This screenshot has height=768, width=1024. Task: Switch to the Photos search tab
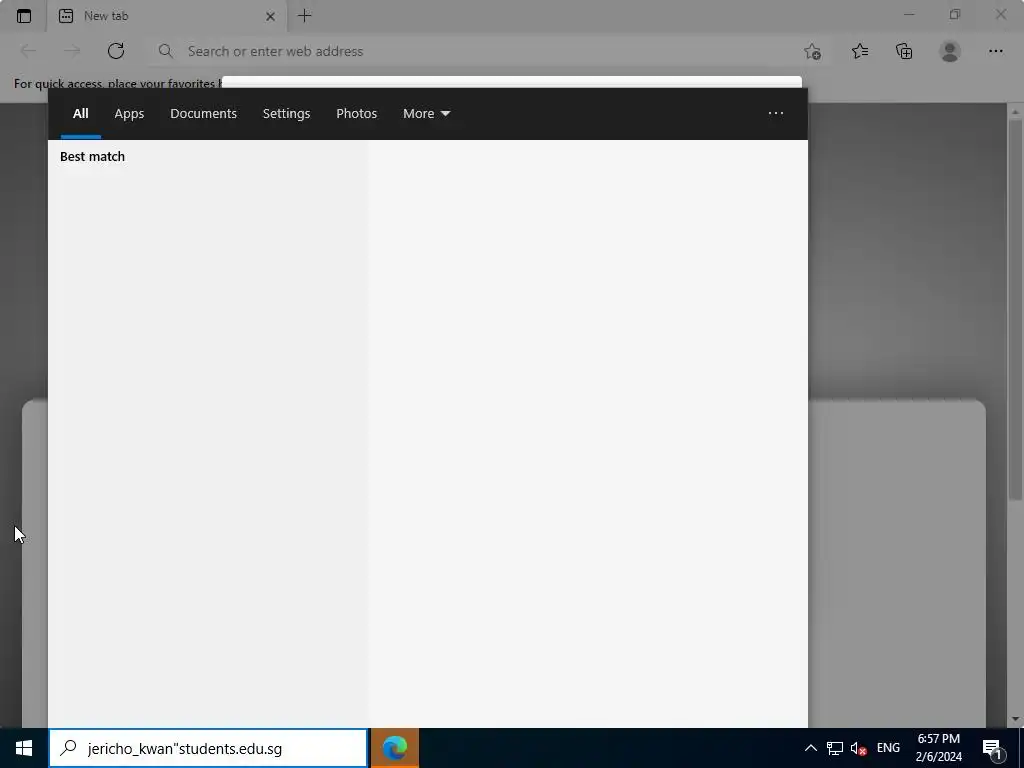point(357,114)
